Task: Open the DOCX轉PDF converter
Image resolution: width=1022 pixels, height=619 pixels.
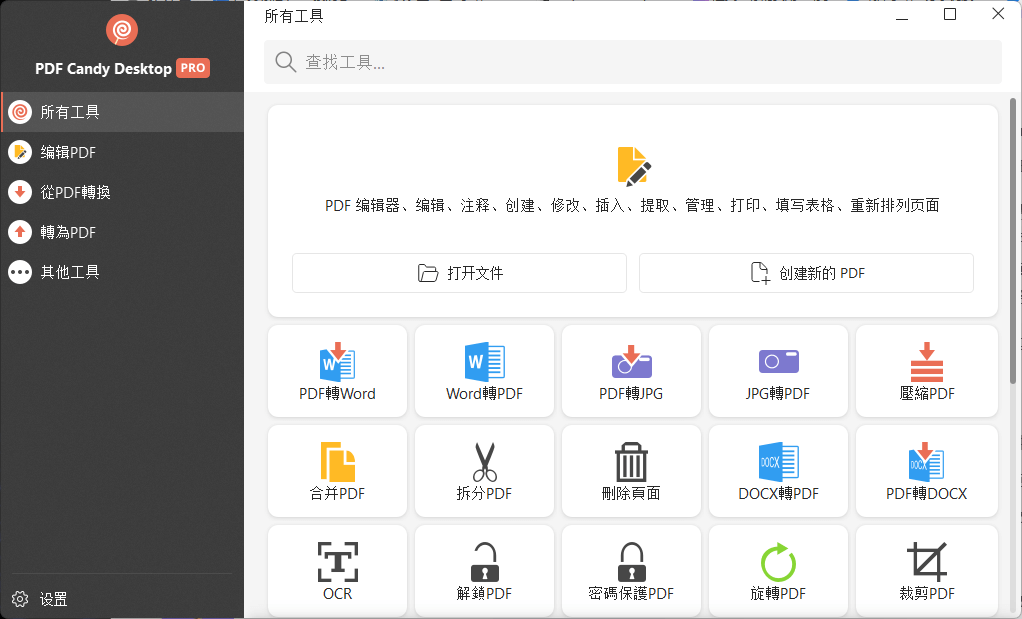Action: [778, 471]
